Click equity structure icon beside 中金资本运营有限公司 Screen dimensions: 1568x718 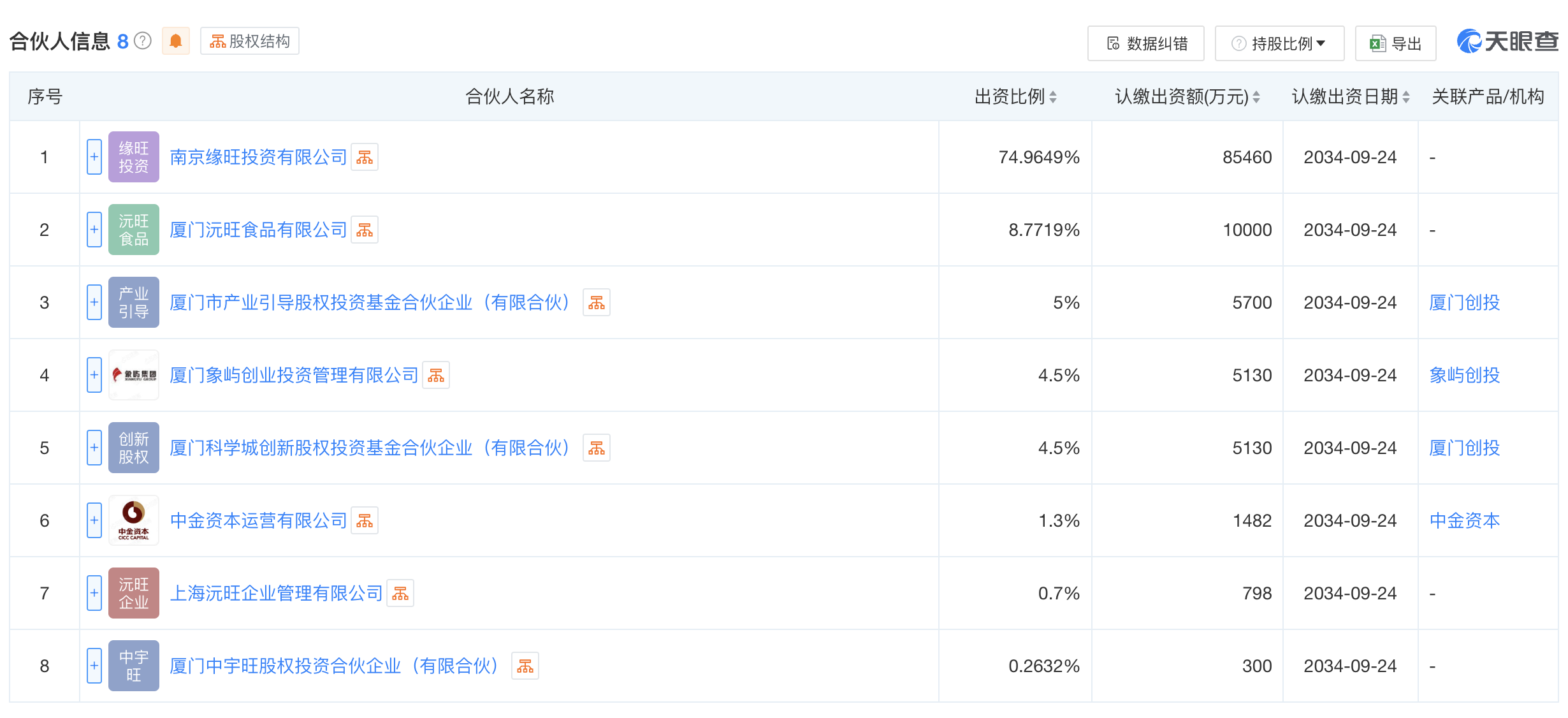(x=365, y=520)
